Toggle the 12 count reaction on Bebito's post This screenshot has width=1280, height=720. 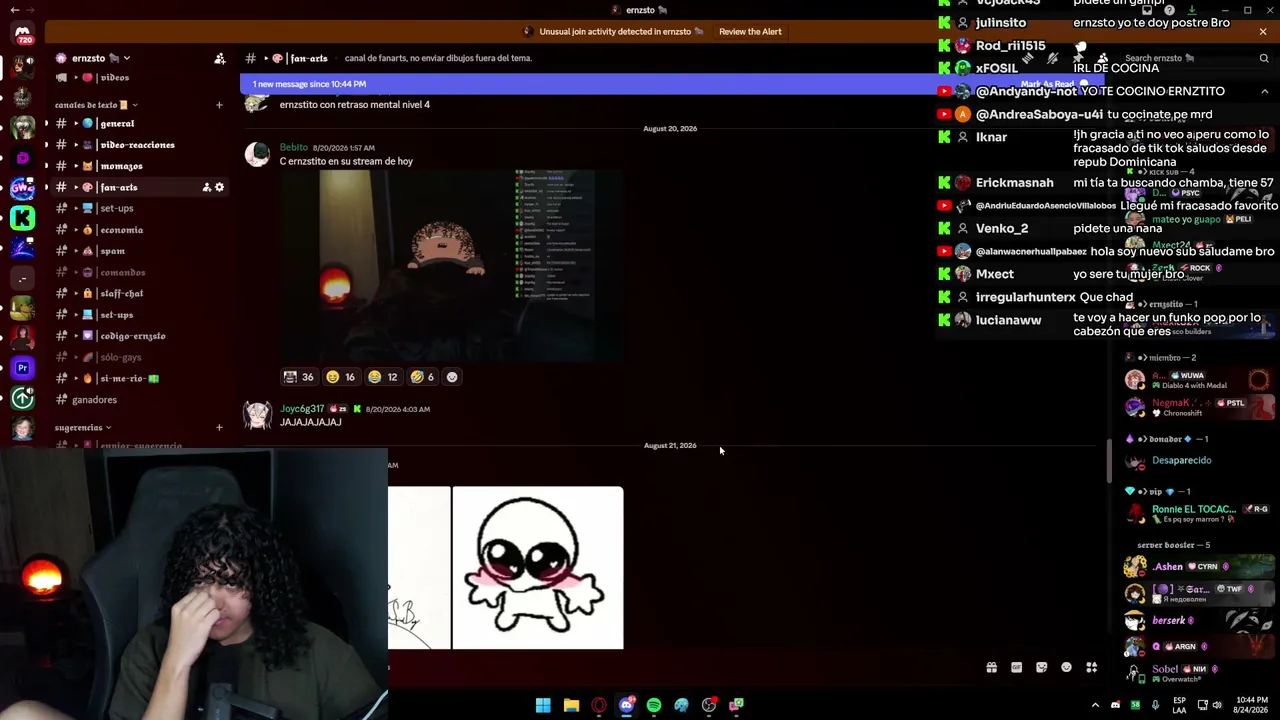click(x=383, y=377)
